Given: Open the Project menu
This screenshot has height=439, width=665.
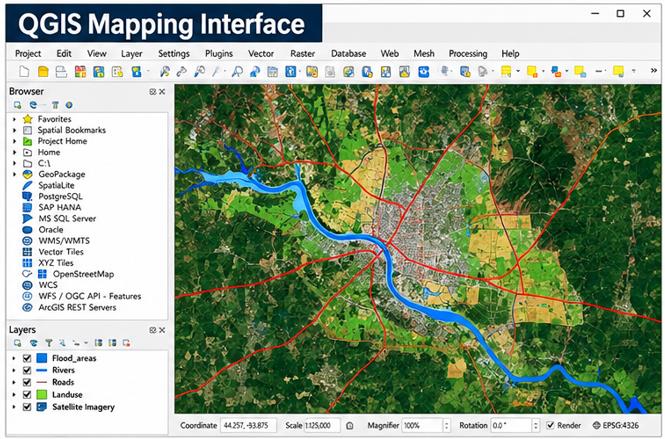Looking at the screenshot, I should point(28,53).
